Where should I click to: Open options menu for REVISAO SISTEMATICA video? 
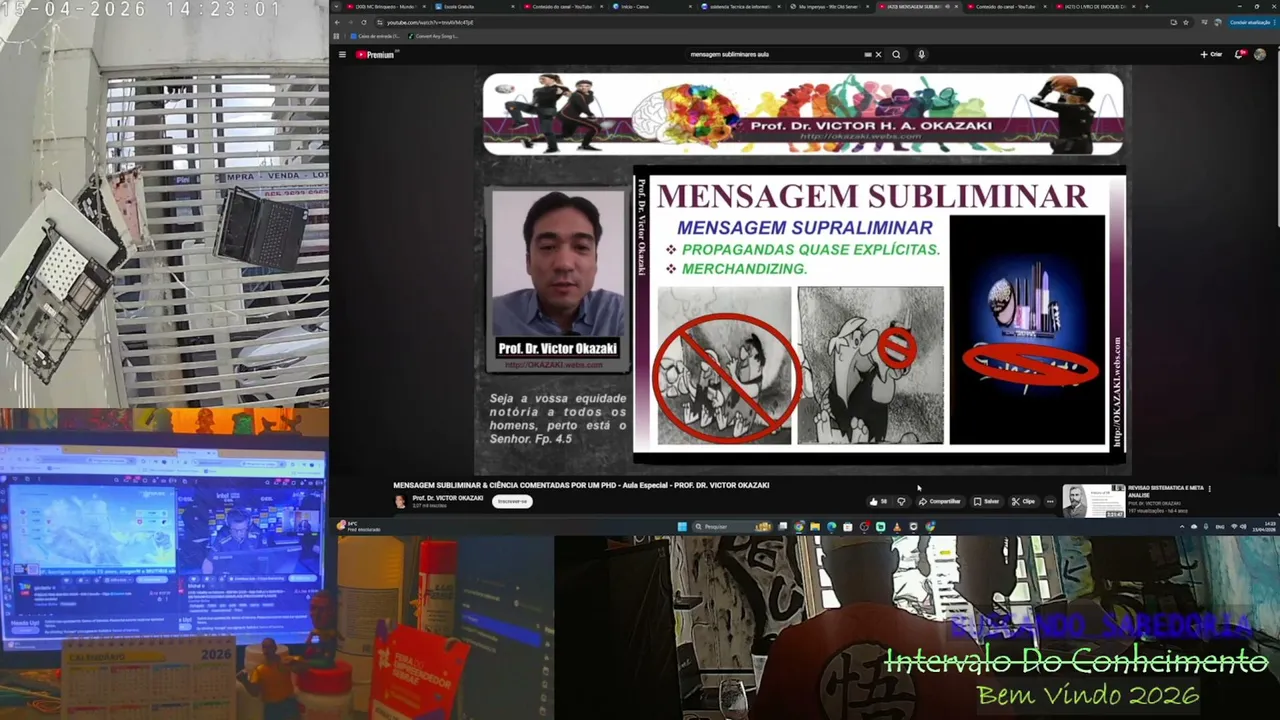point(1209,489)
